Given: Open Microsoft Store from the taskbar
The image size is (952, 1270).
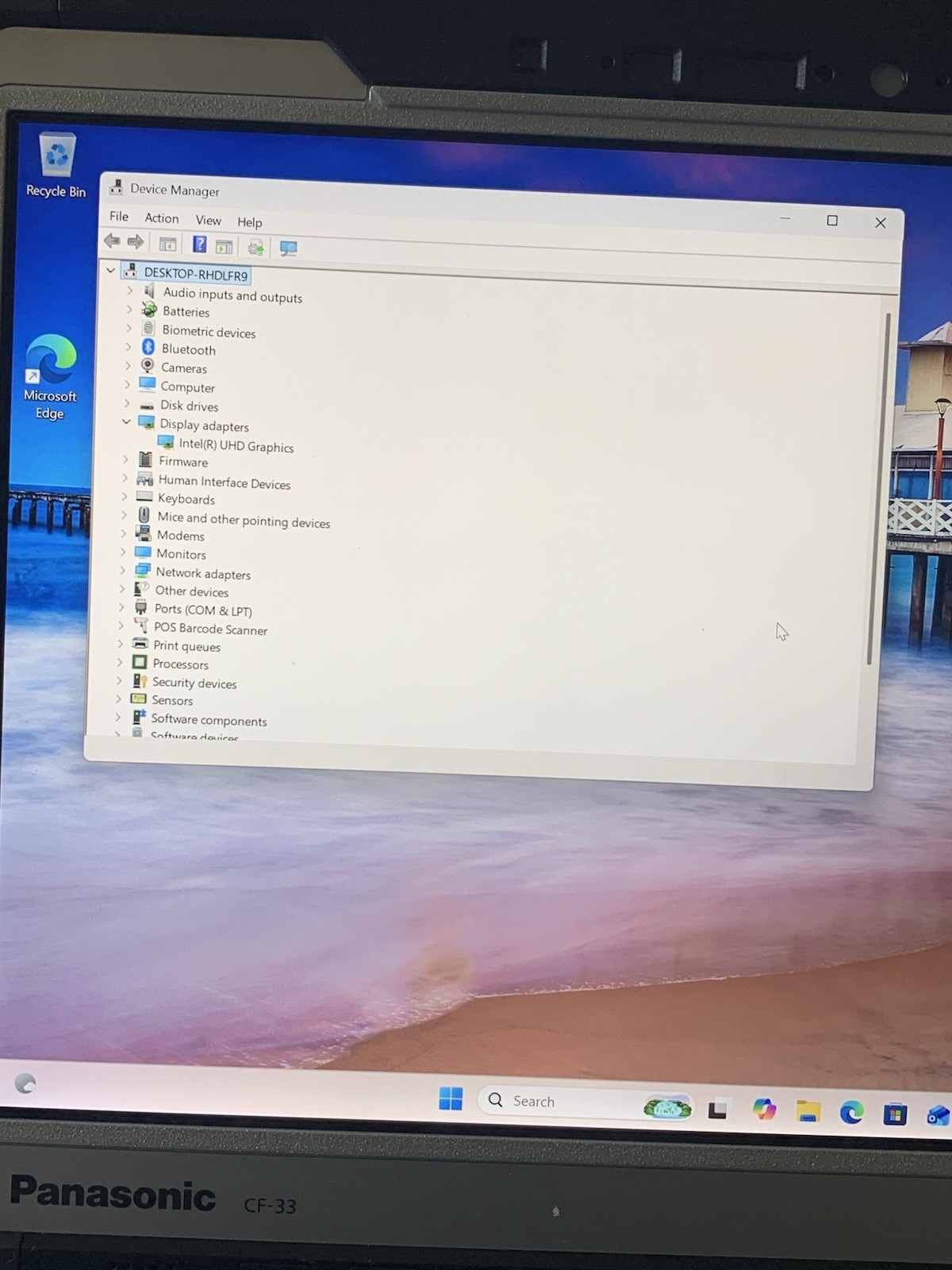Looking at the screenshot, I should point(895,1114).
